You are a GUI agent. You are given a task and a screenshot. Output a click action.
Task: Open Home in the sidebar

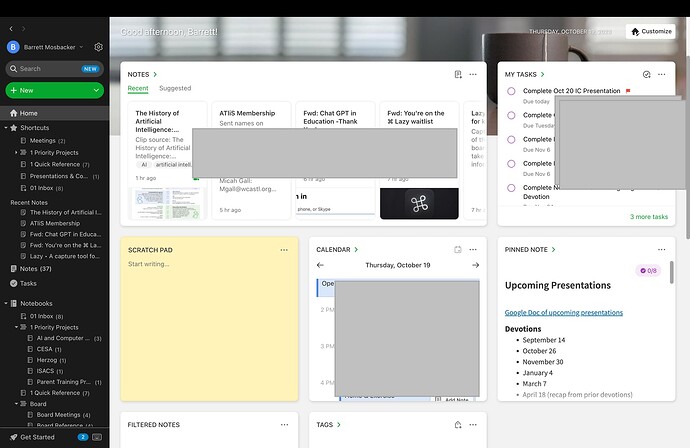(x=55, y=113)
